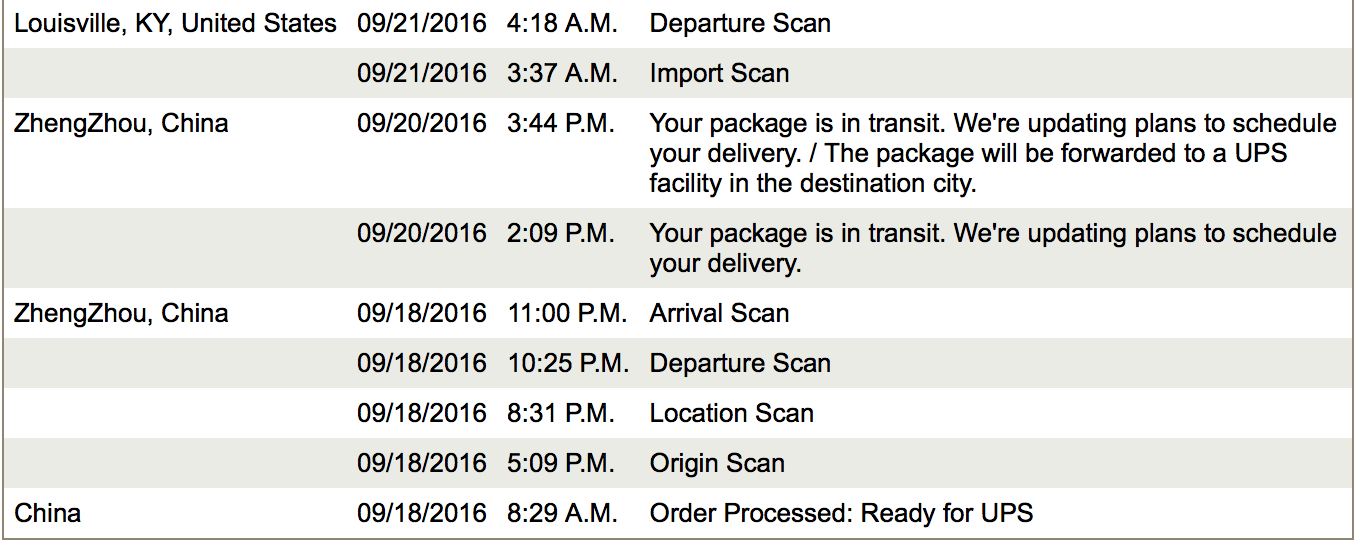The height and width of the screenshot is (552, 1362).
Task: Select Order Processed: Ready for UPS
Action: tap(841, 514)
